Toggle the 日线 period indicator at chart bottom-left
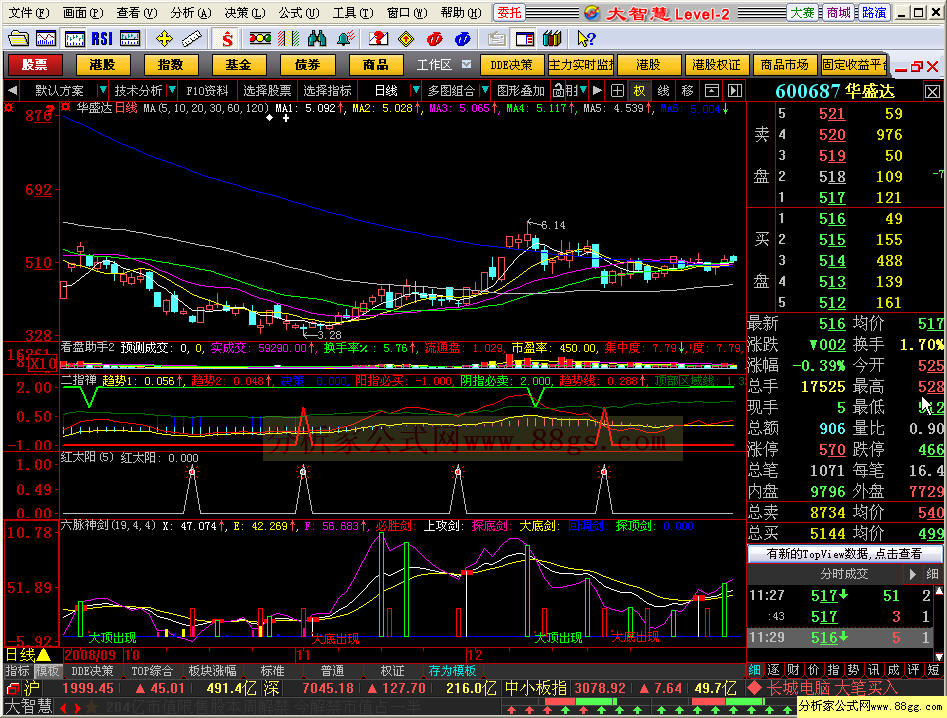 pyautogui.click(x=27, y=655)
